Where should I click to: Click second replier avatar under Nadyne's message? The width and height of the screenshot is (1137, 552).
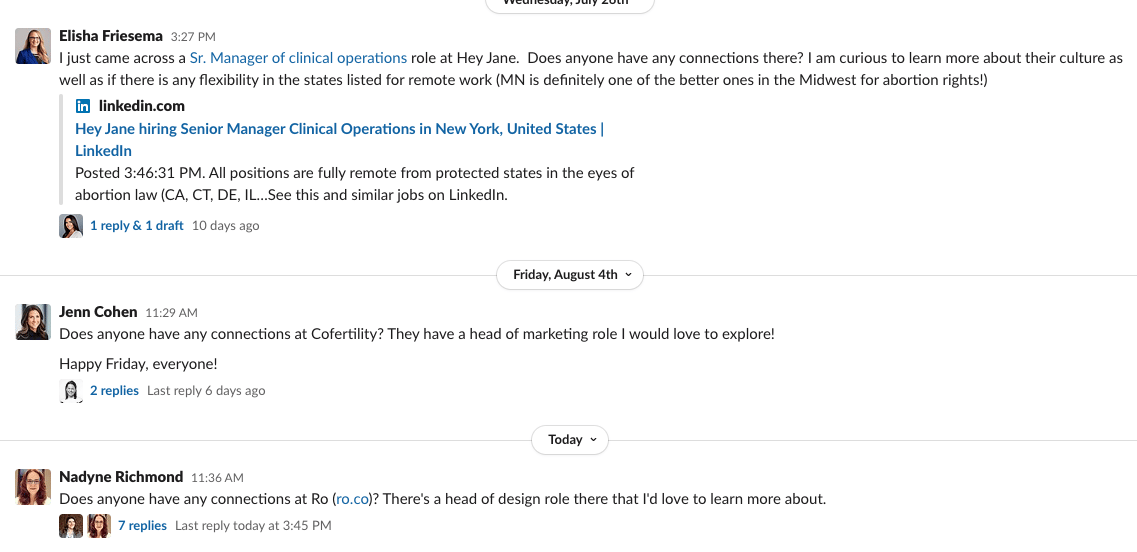pyautogui.click(x=98, y=526)
